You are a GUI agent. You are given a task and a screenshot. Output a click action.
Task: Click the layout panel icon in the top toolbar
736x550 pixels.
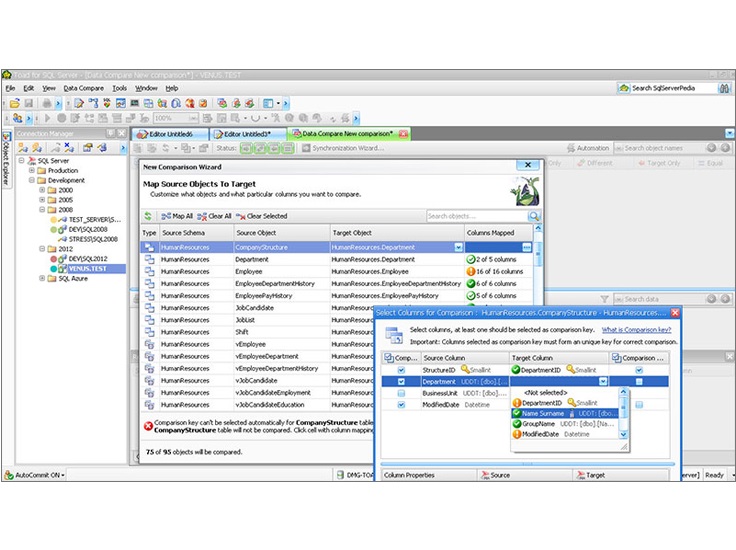(x=268, y=103)
